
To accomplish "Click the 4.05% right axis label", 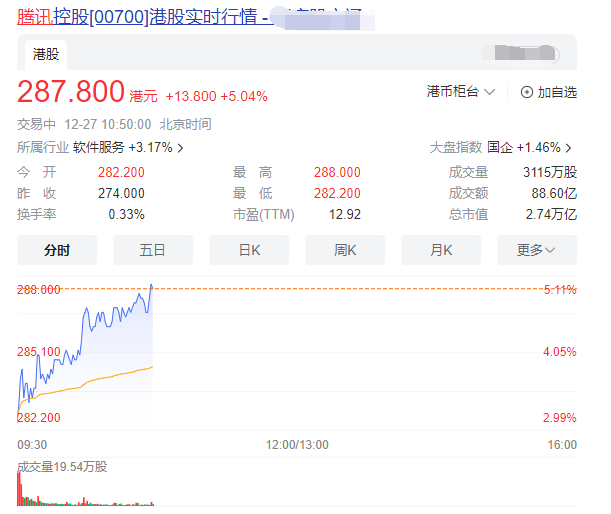I will [x=560, y=352].
